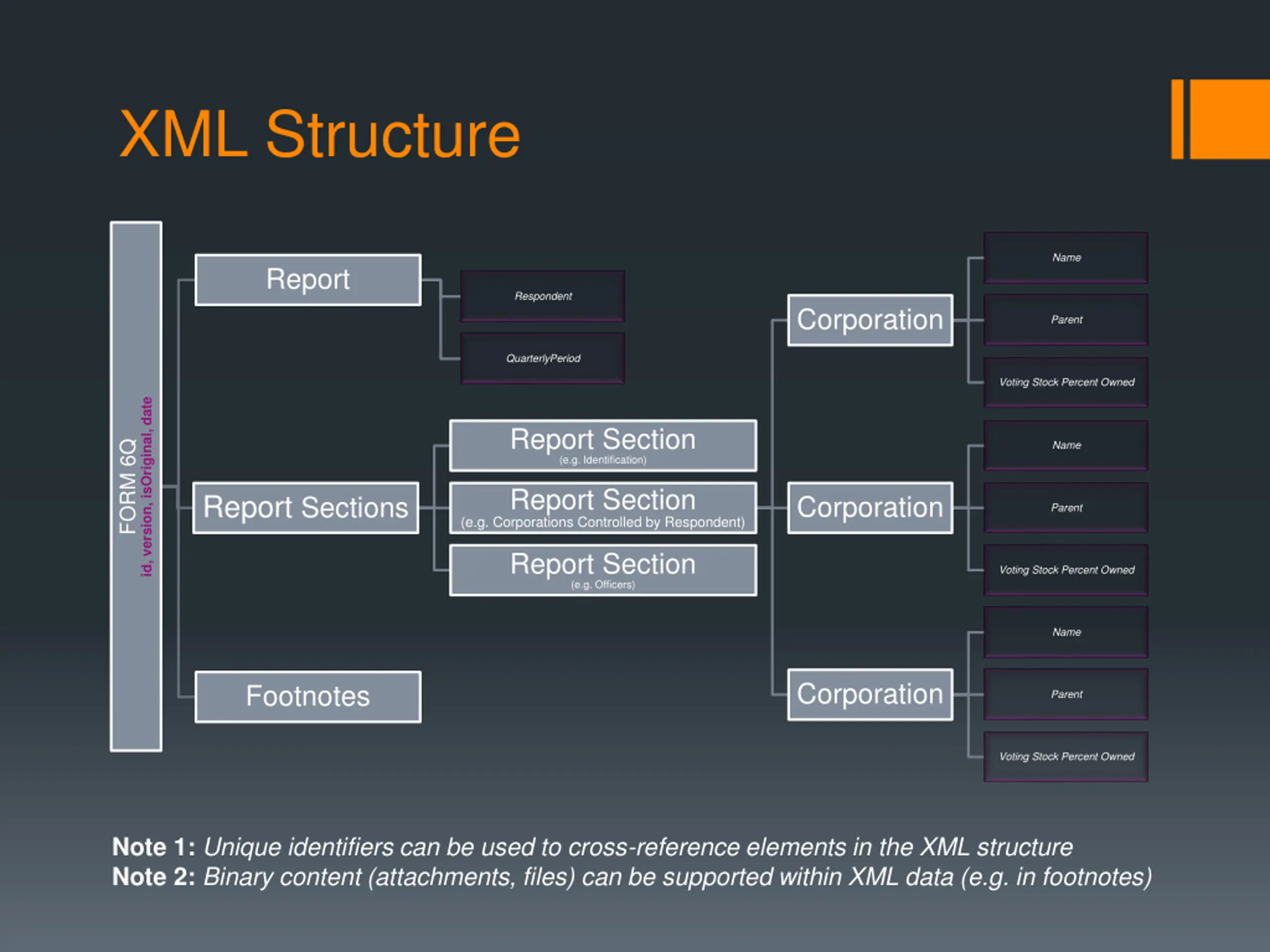The height and width of the screenshot is (952, 1270).
Task: Click the Respondent attribute box
Action: 543,296
